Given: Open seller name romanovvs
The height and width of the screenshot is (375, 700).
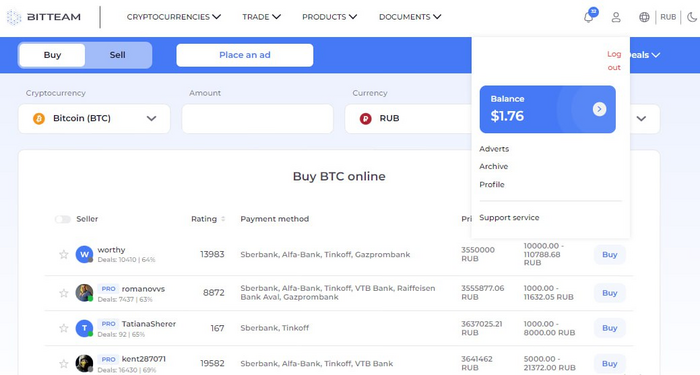Looking at the screenshot, I should (x=143, y=289).
